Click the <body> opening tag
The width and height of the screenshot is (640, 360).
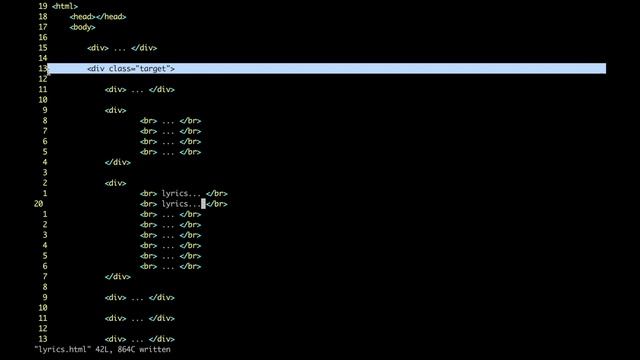[x=82, y=27]
